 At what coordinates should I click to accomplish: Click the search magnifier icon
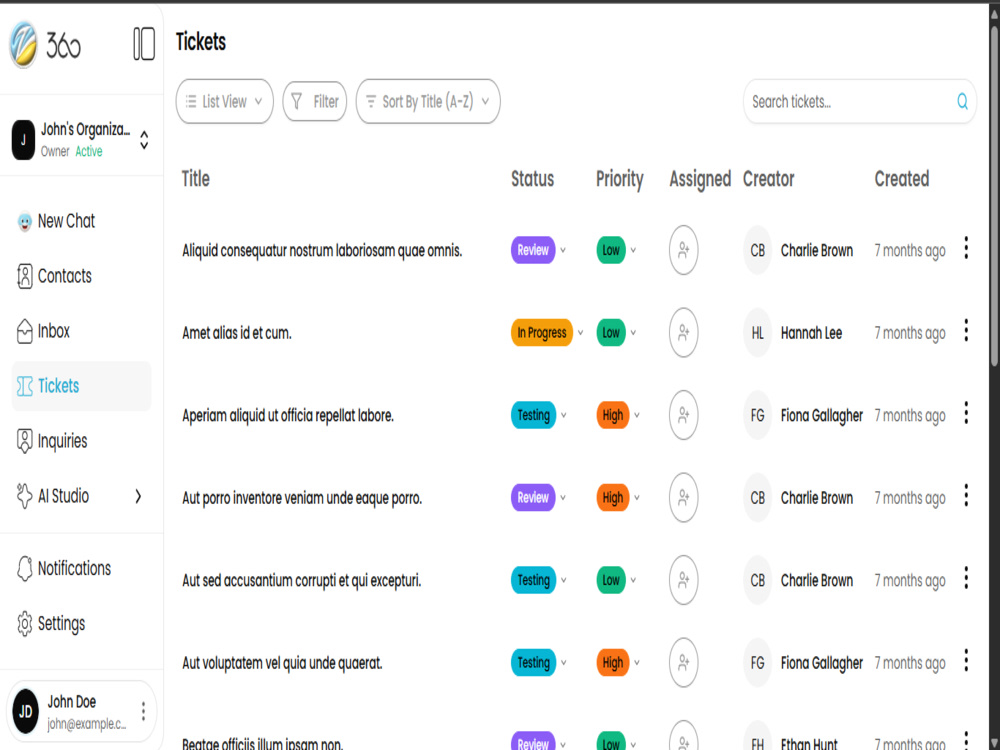(962, 101)
